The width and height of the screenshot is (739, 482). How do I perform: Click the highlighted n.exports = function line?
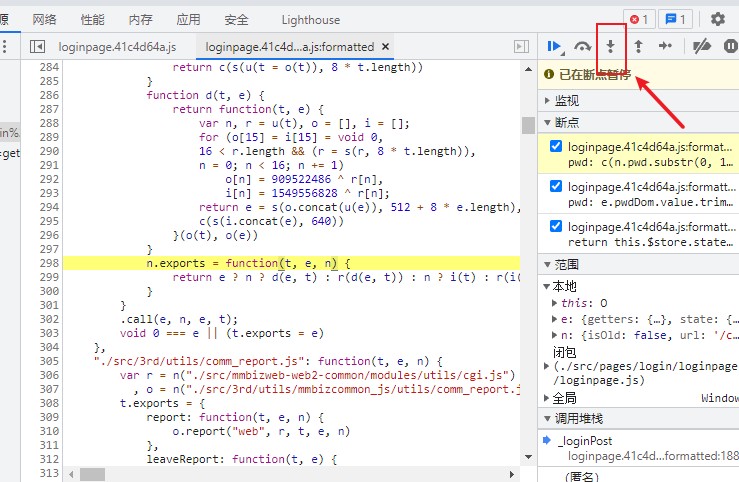tap(291, 263)
